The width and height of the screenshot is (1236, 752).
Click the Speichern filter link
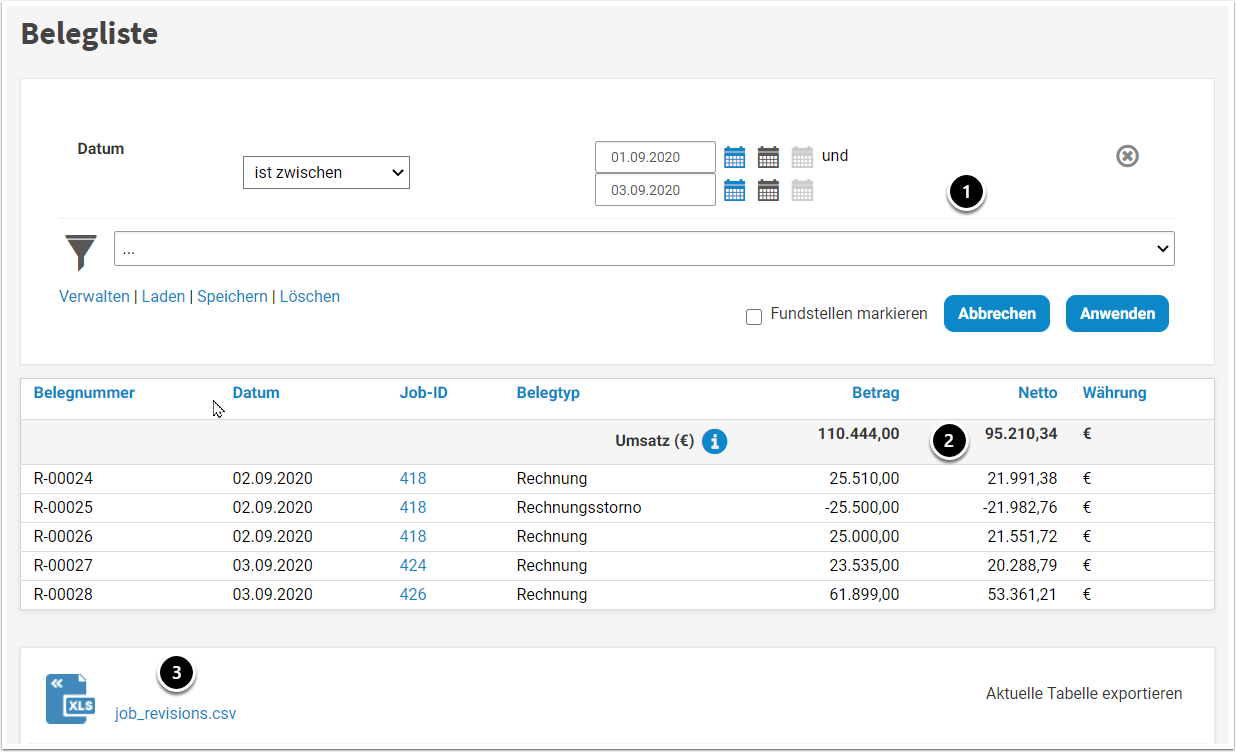[232, 297]
